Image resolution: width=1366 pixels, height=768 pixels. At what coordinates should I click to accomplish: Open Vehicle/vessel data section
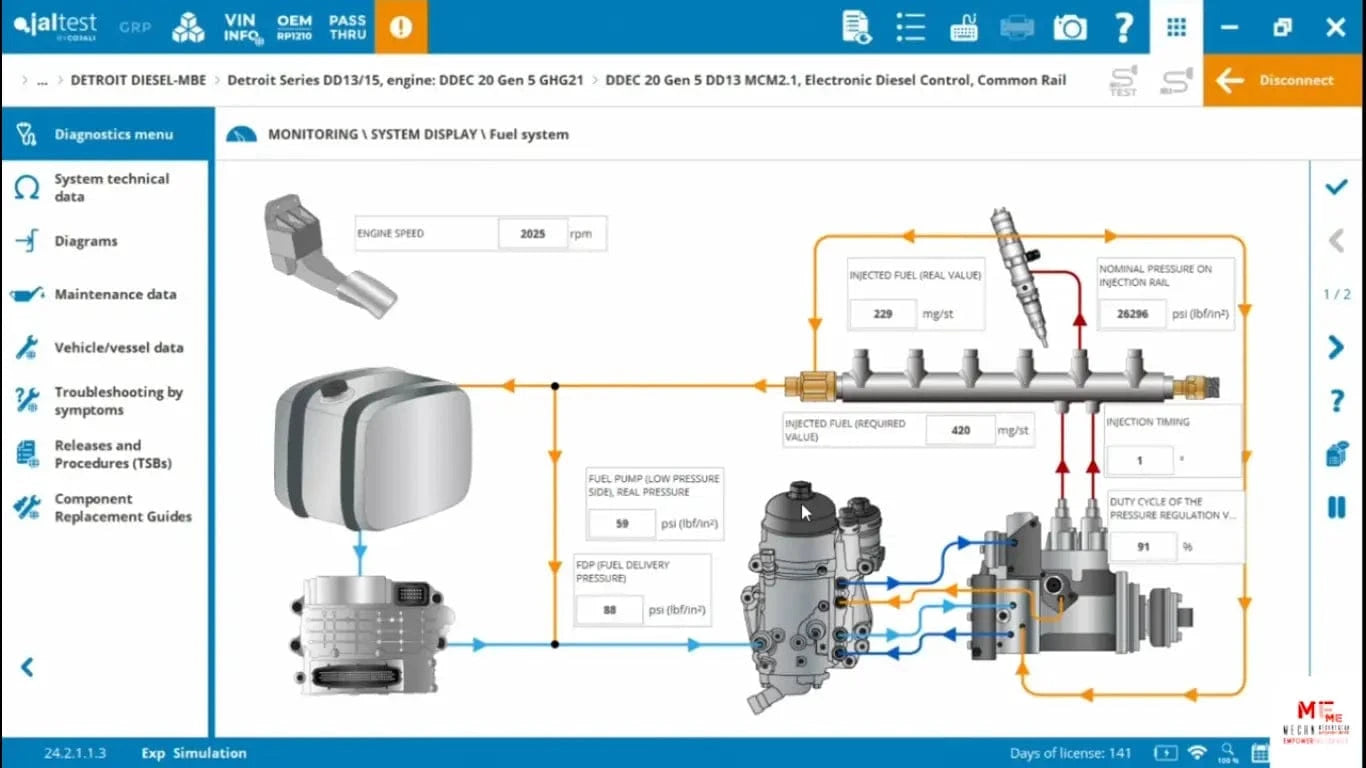pos(107,347)
